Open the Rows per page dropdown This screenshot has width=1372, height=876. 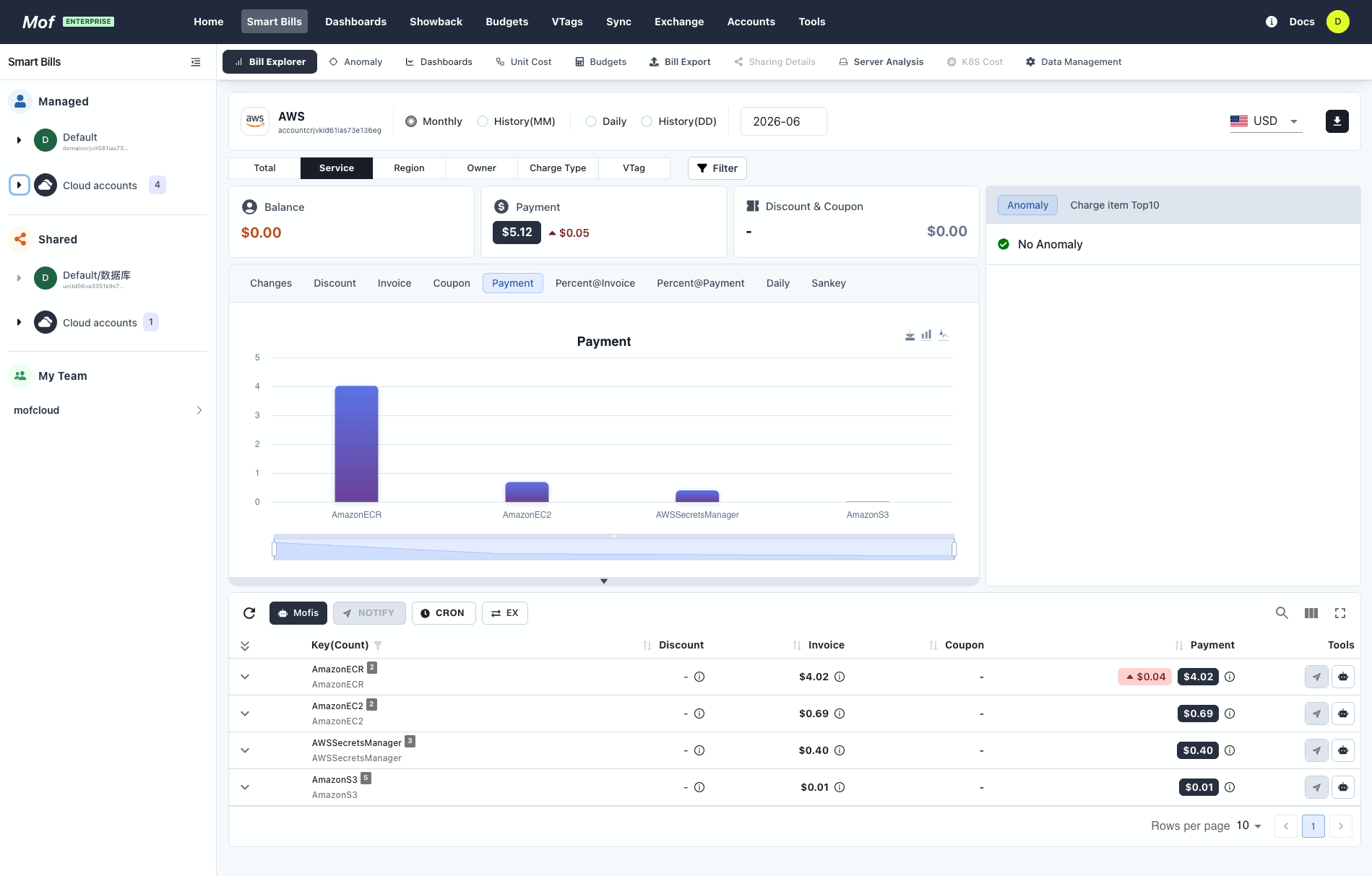pos(1248,825)
